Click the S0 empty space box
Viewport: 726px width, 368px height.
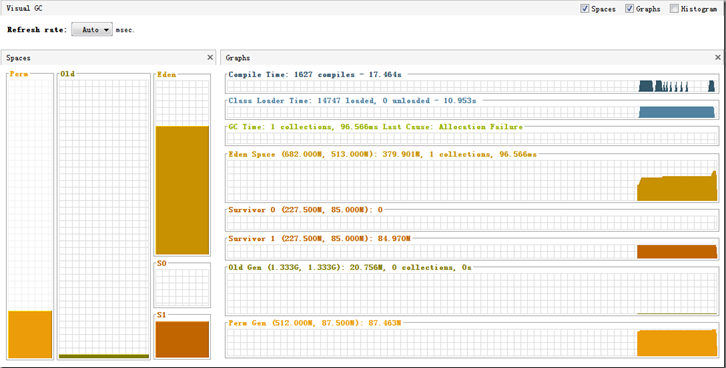(x=182, y=287)
